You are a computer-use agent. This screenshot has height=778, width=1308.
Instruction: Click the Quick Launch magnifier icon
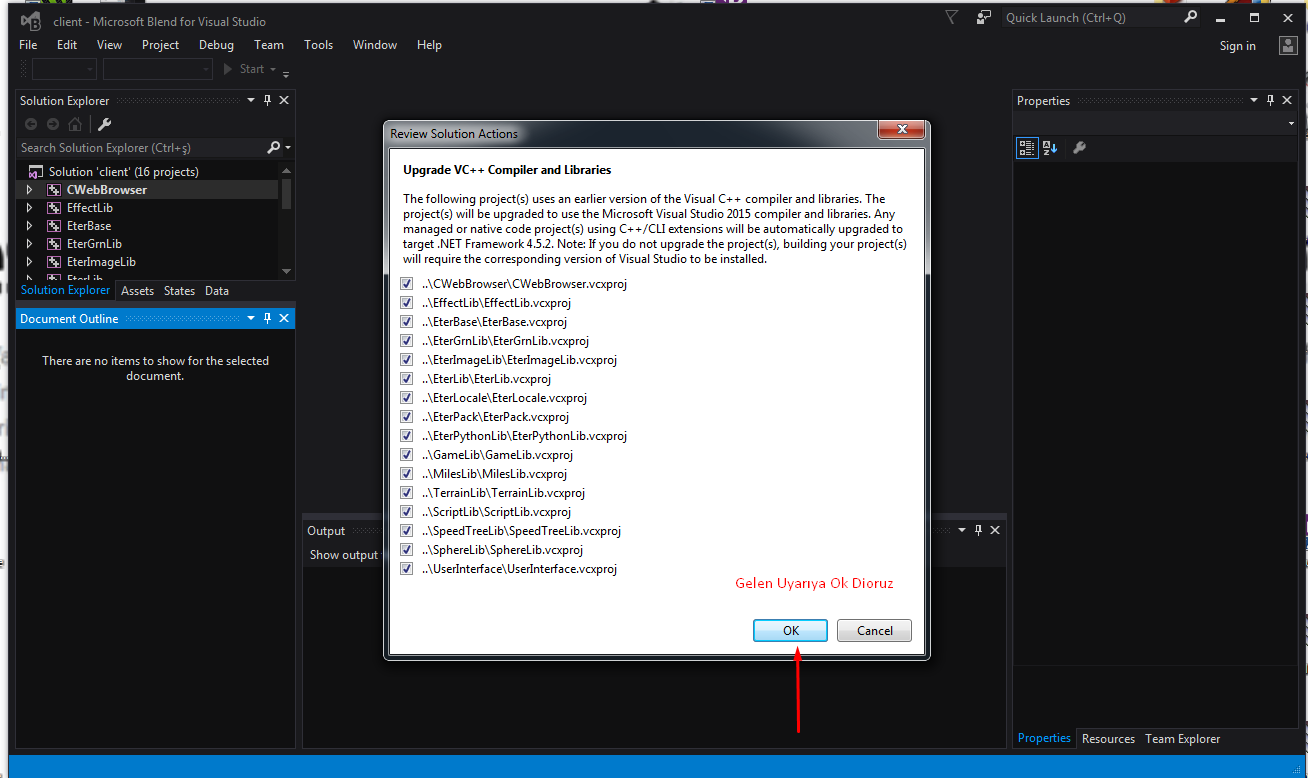tap(1190, 17)
